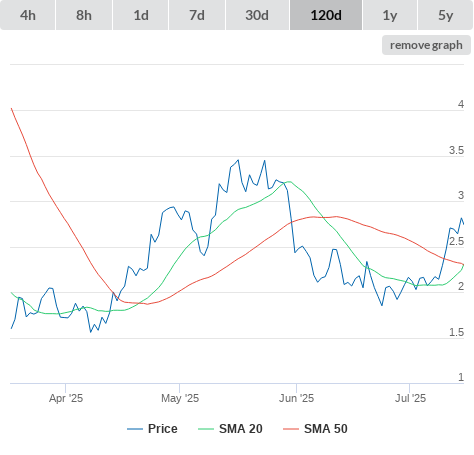Switch chart to 1y range

(390, 15)
